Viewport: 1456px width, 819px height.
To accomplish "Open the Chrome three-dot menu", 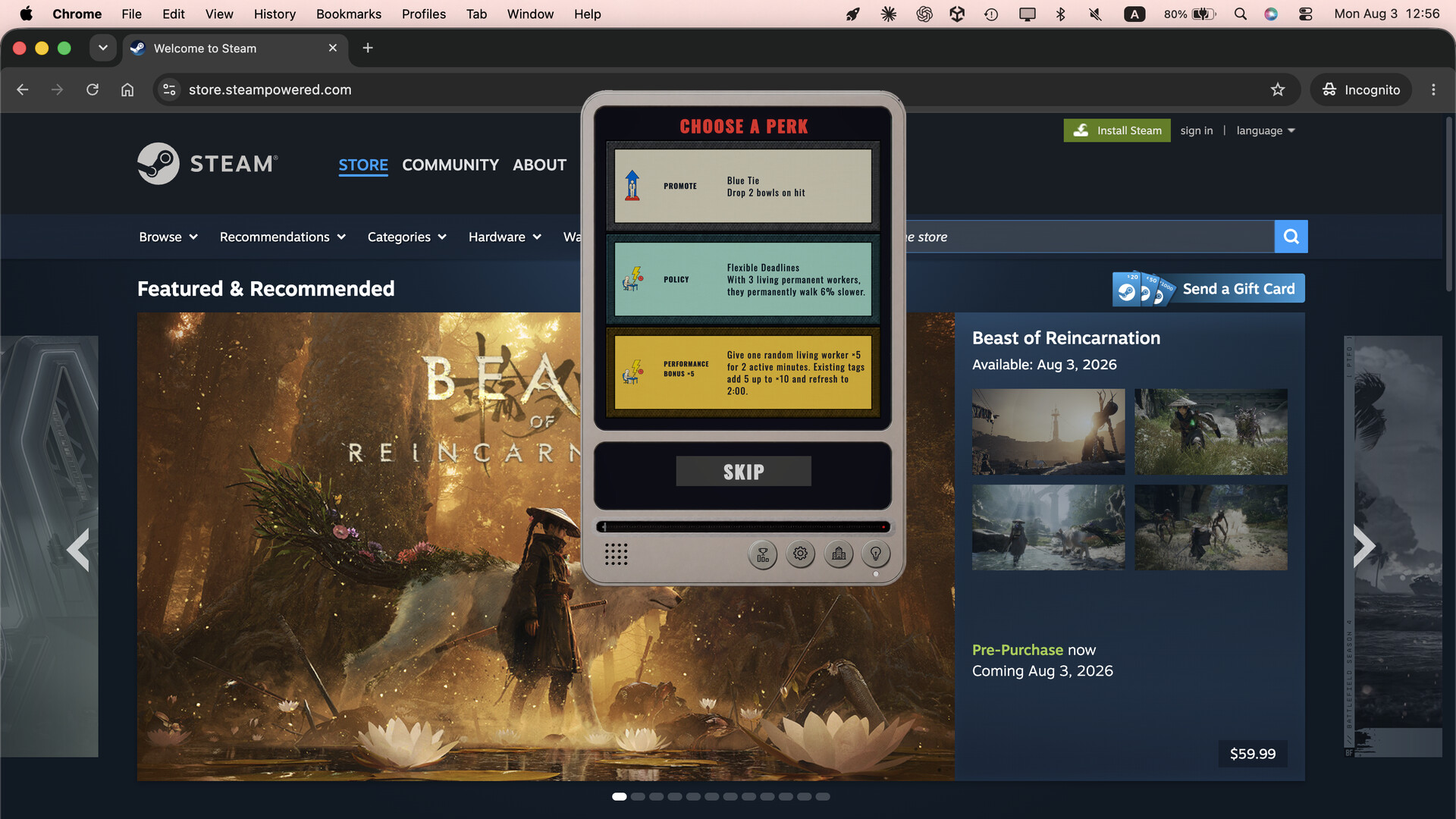I will click(x=1433, y=89).
